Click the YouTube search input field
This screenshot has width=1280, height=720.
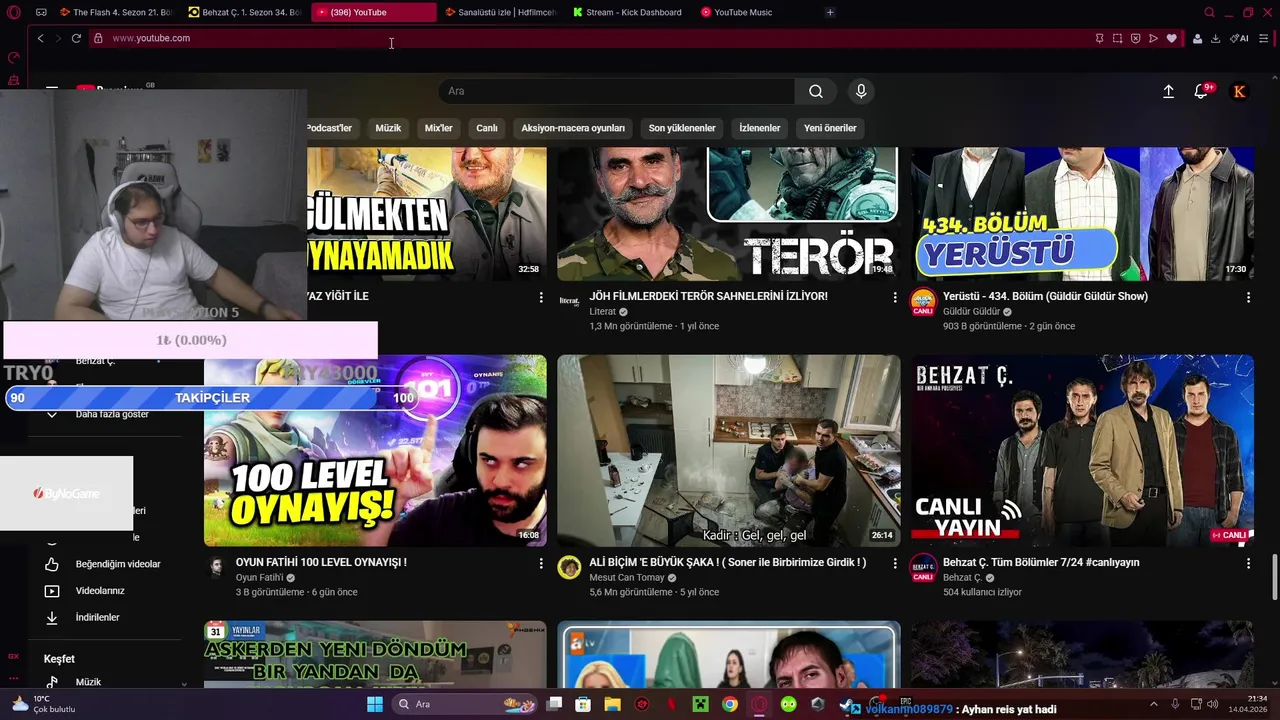click(617, 91)
